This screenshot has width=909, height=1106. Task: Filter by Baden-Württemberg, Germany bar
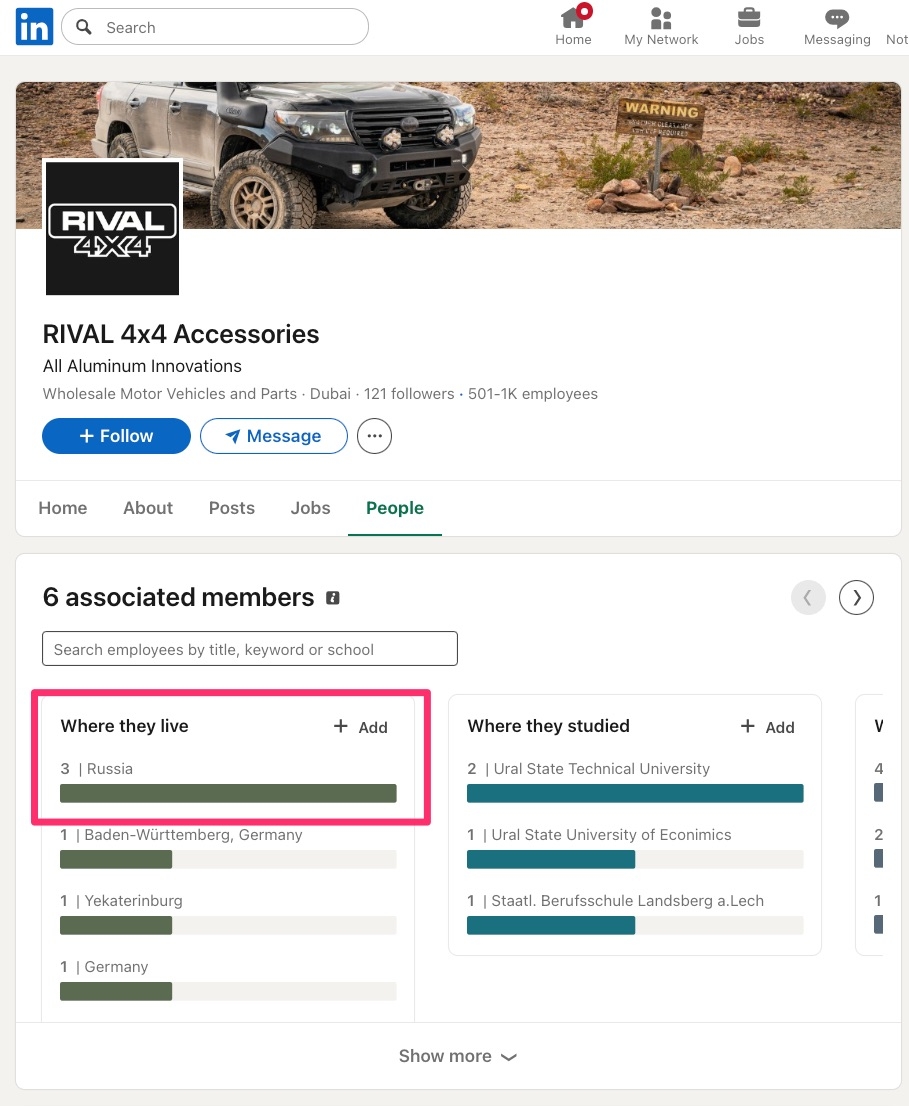[x=228, y=859]
